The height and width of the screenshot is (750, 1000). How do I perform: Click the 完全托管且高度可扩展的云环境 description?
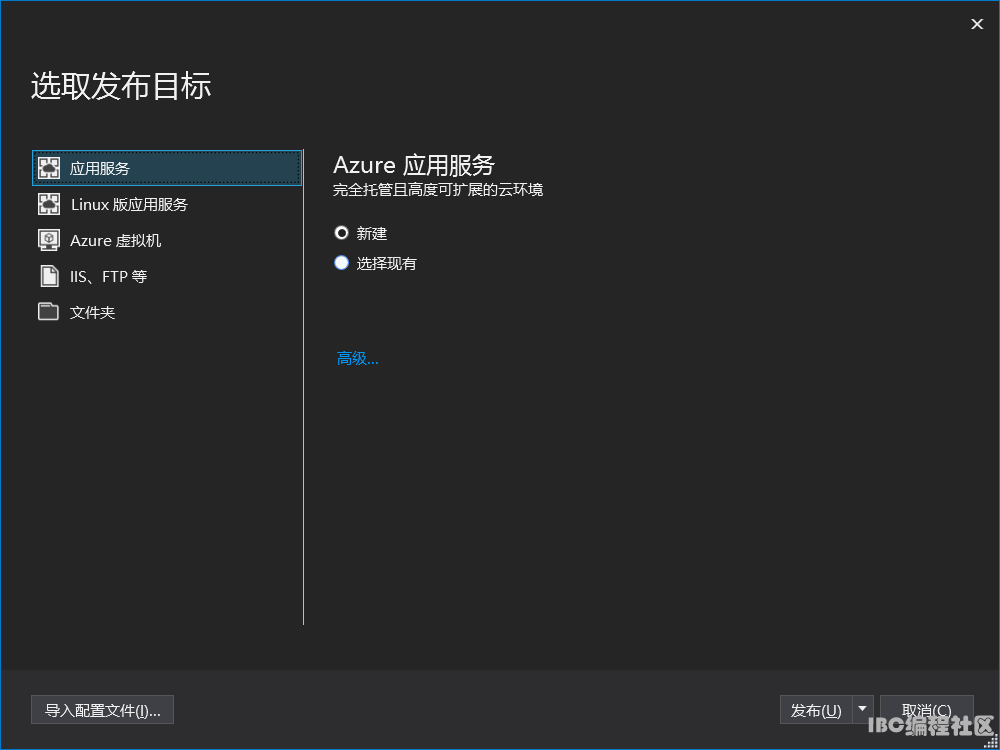pos(438,190)
